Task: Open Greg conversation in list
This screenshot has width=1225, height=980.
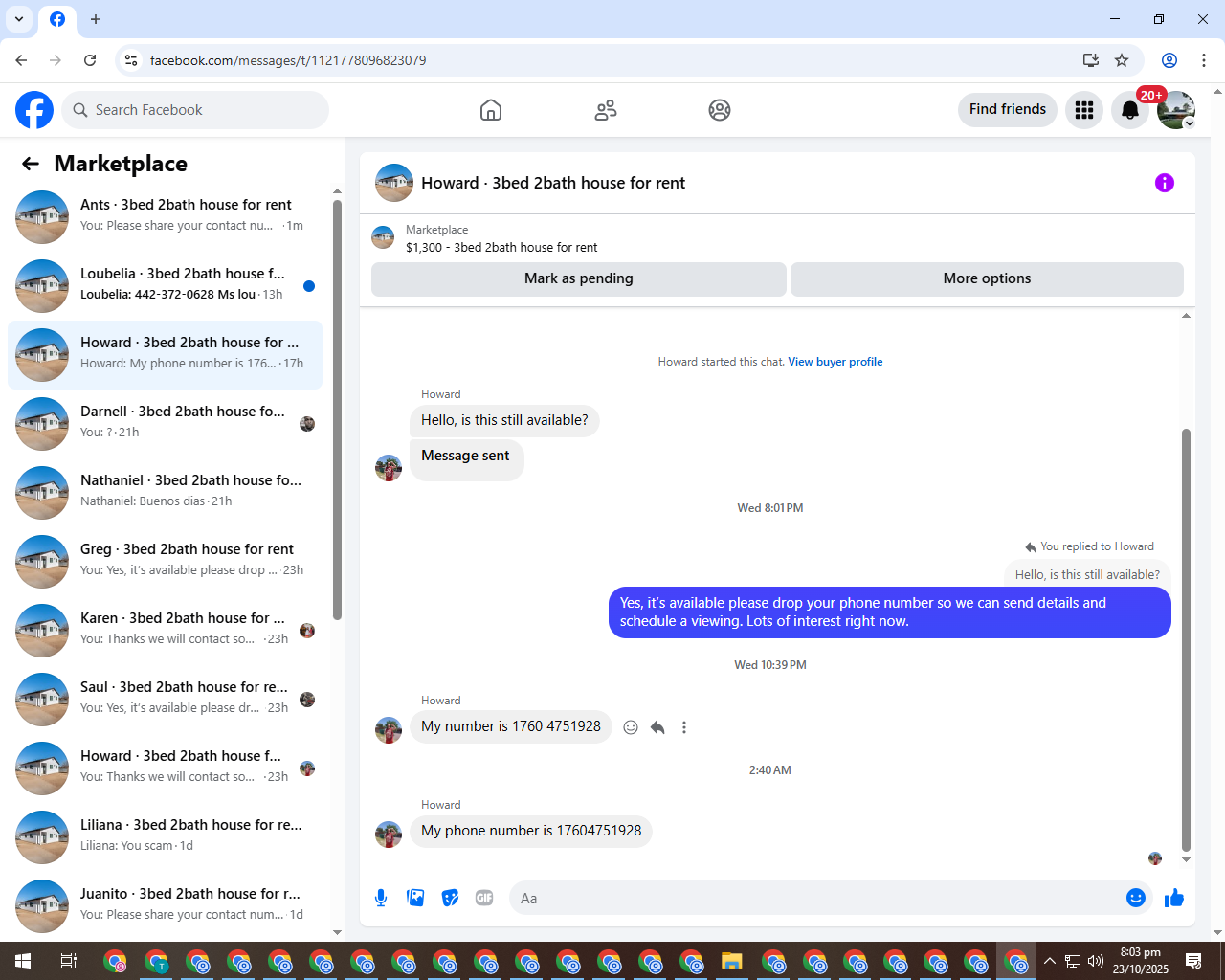Action: (x=165, y=562)
